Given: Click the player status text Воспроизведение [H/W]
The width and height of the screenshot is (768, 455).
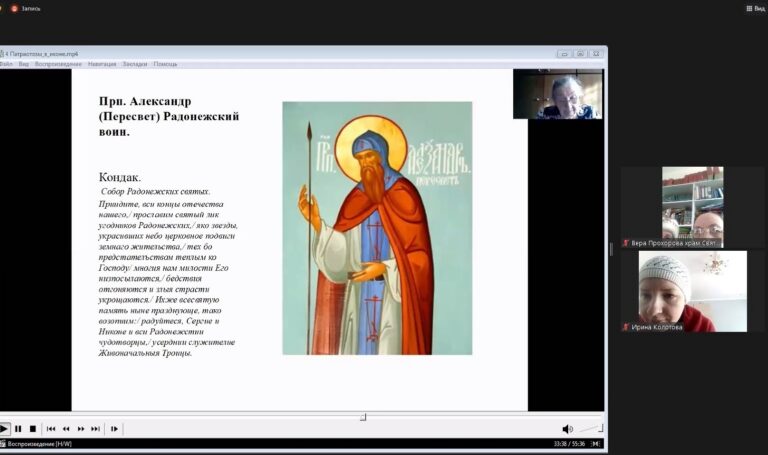Looking at the screenshot, I should point(40,444).
